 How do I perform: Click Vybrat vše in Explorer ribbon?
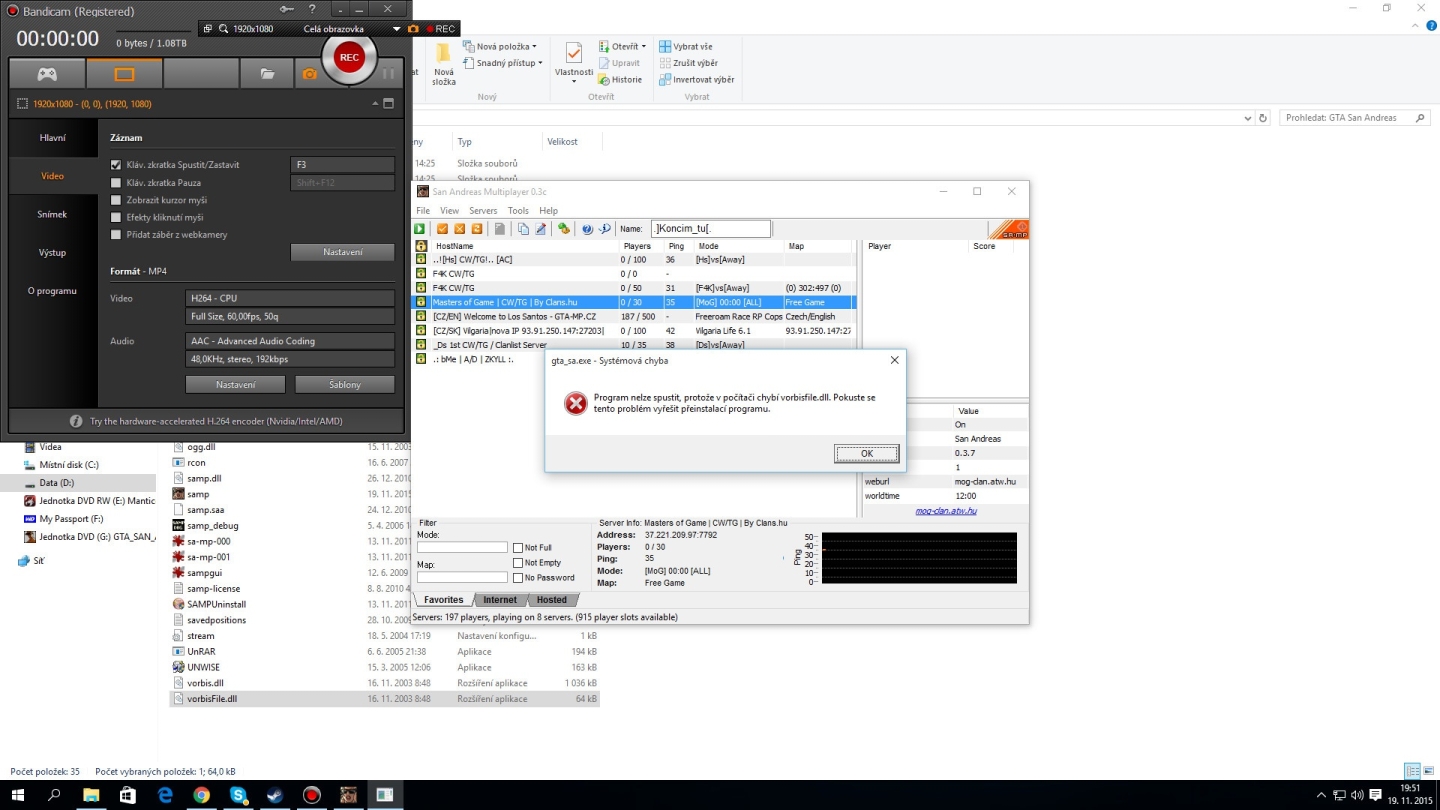(686, 46)
